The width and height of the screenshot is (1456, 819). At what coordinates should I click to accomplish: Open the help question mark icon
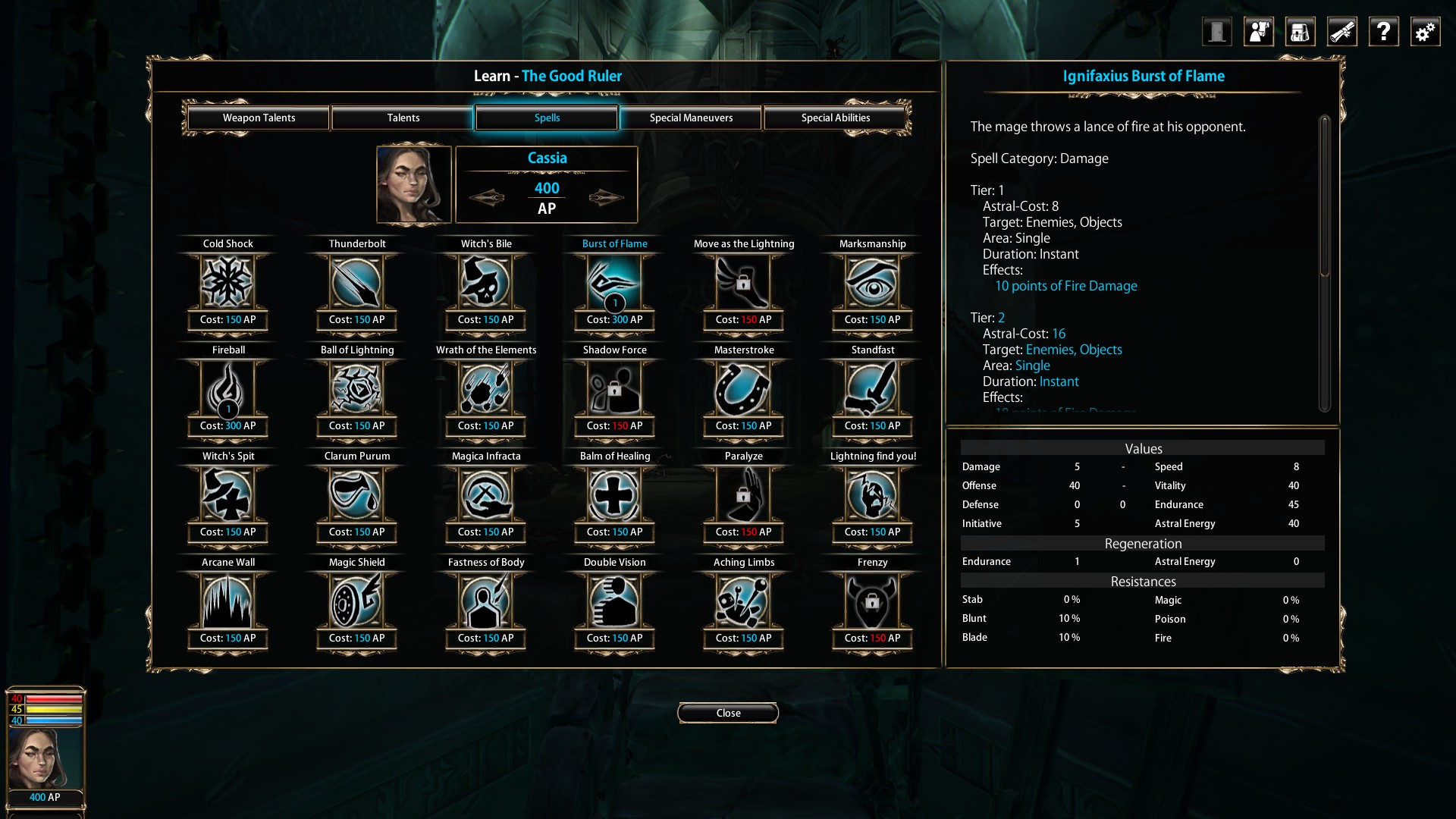[1383, 32]
